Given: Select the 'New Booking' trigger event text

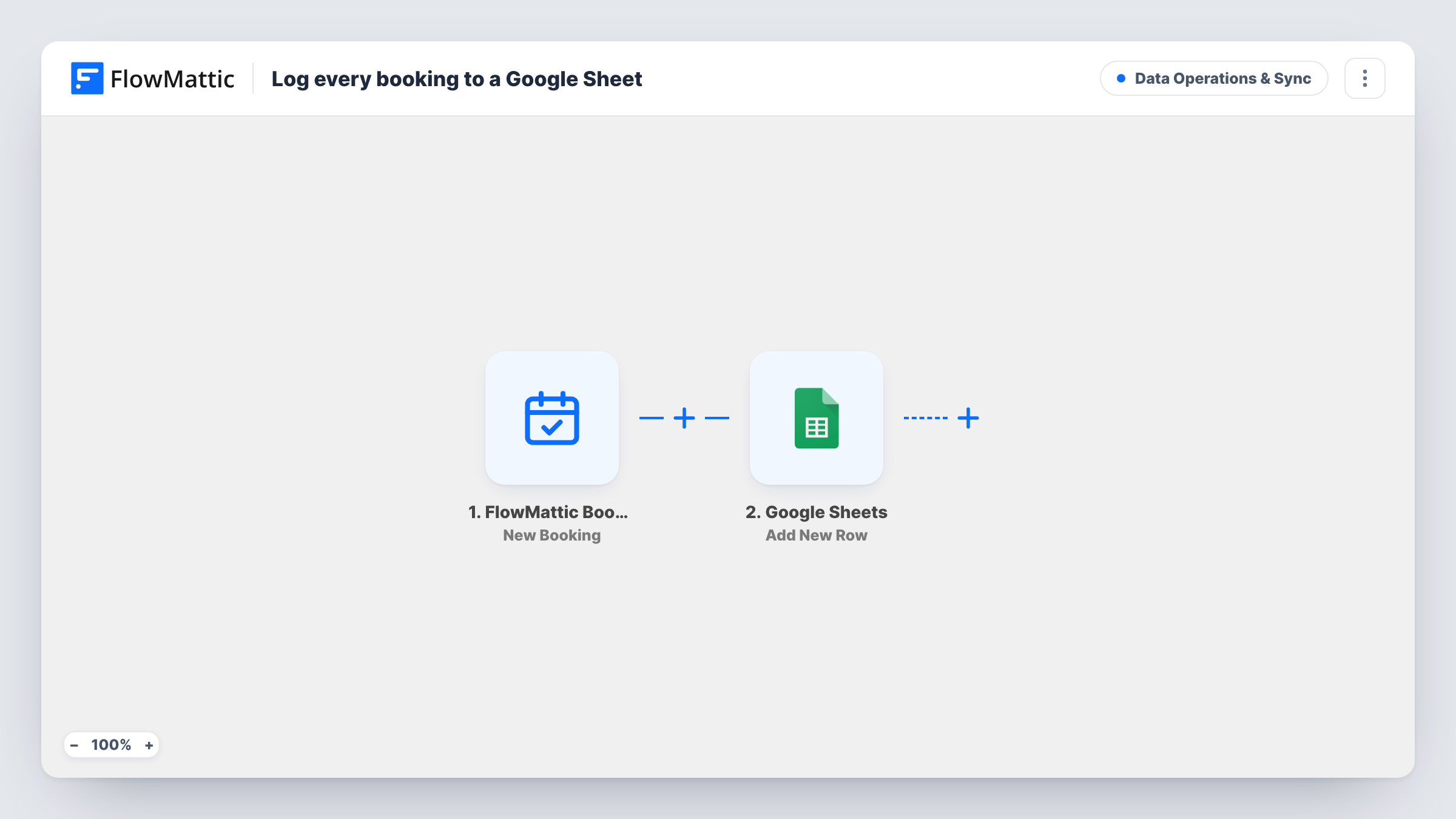Looking at the screenshot, I should click(x=552, y=535).
